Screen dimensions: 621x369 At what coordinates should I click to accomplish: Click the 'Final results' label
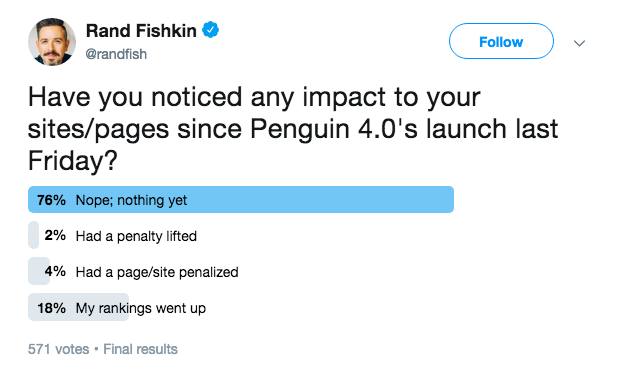tap(140, 349)
